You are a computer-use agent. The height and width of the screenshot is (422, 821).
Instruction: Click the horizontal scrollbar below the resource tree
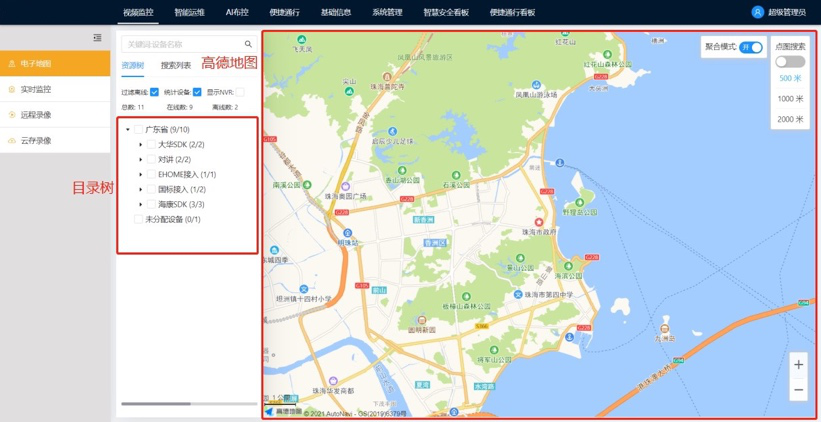pyautogui.click(x=156, y=404)
